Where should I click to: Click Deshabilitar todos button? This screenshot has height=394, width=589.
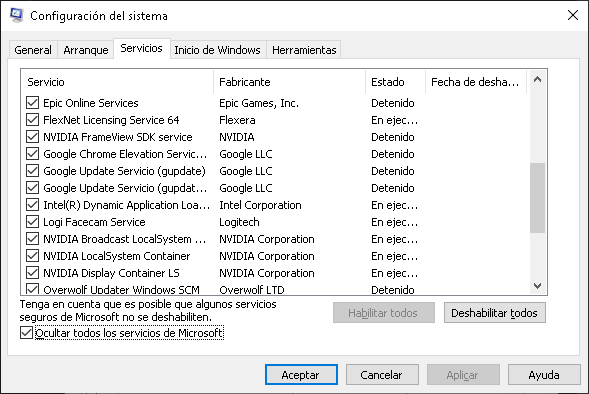(494, 313)
